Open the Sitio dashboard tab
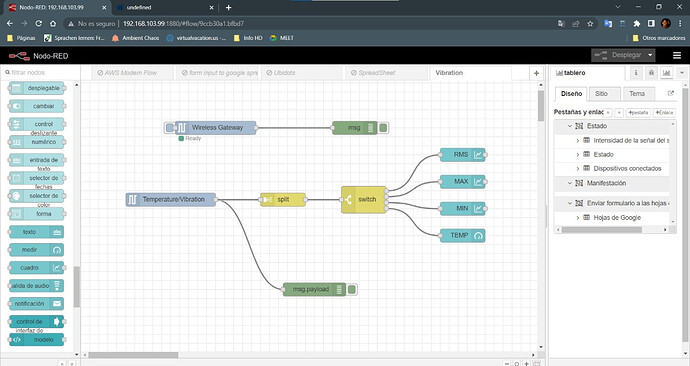Image resolution: width=690 pixels, height=366 pixels. (605, 94)
